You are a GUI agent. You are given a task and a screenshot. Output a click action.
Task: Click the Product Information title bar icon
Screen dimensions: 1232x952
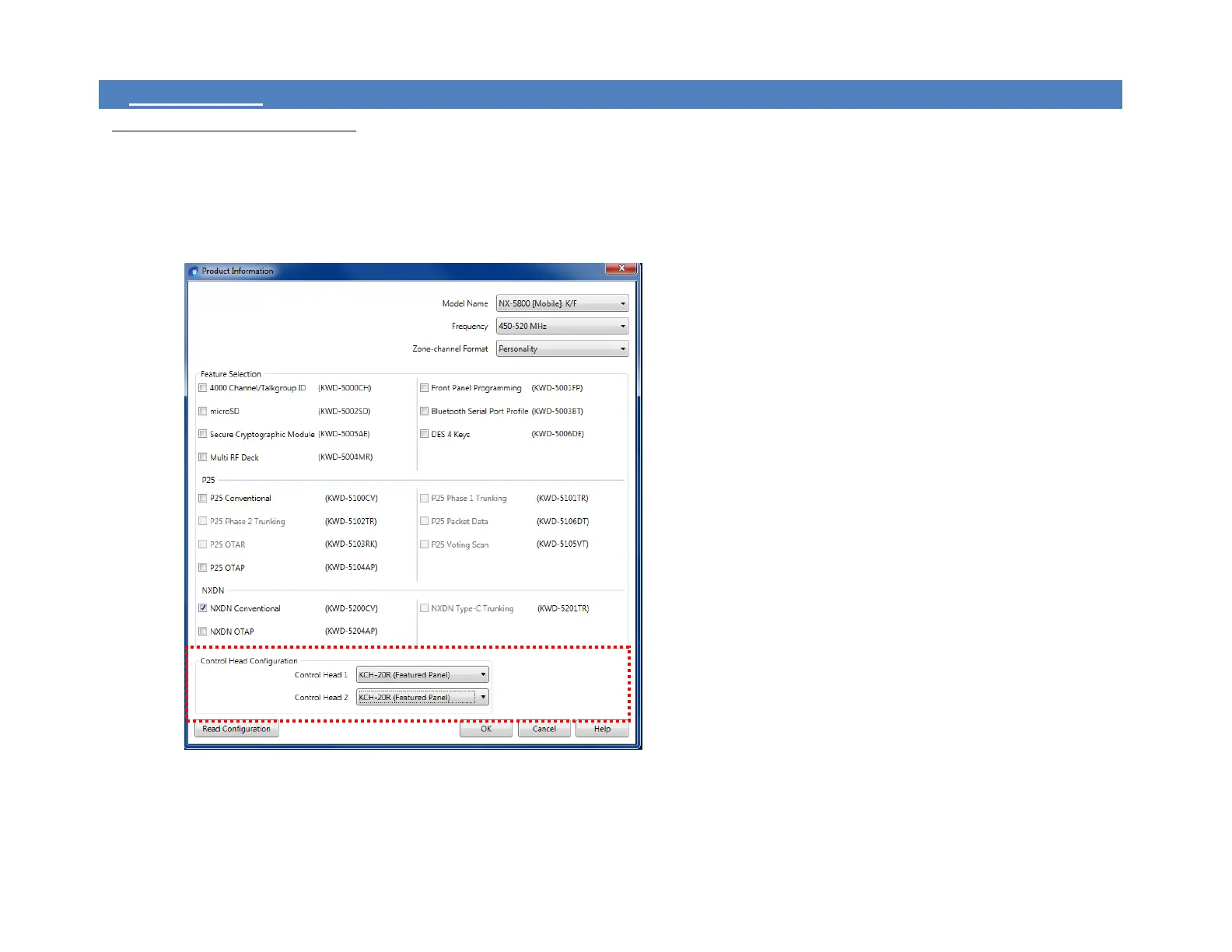[x=194, y=271]
